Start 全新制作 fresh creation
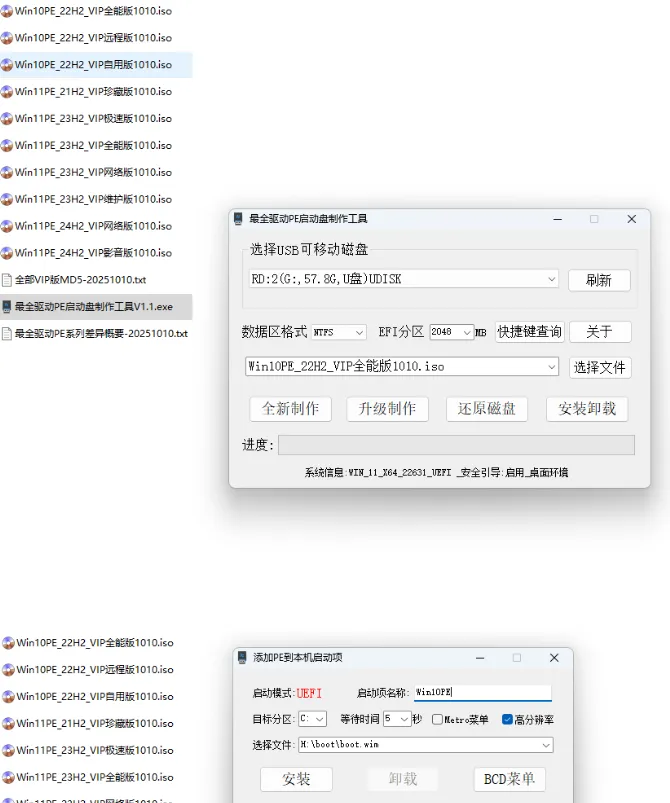This screenshot has height=803, width=670. tap(290, 409)
